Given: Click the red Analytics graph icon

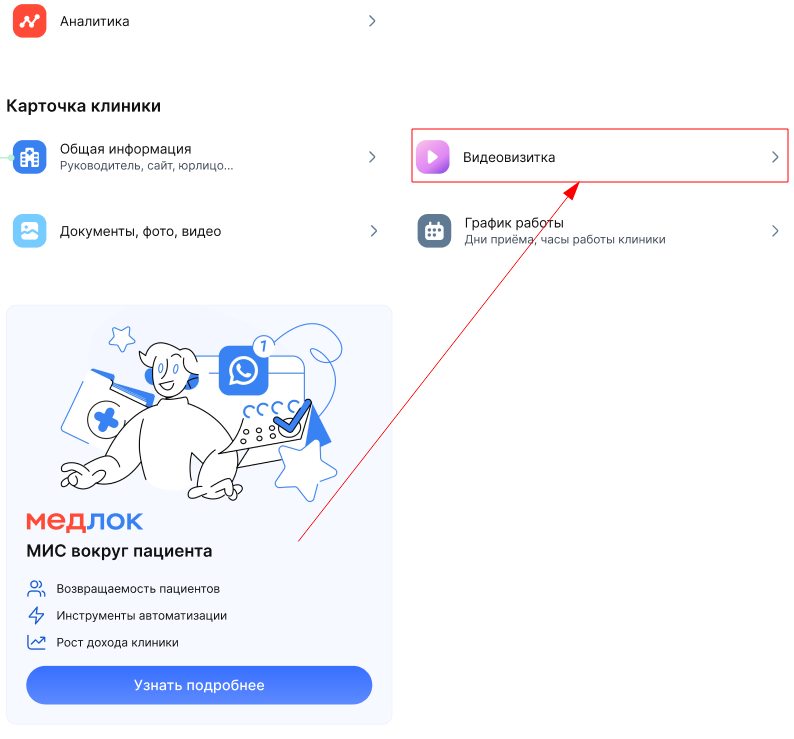Looking at the screenshot, I should [x=29, y=21].
